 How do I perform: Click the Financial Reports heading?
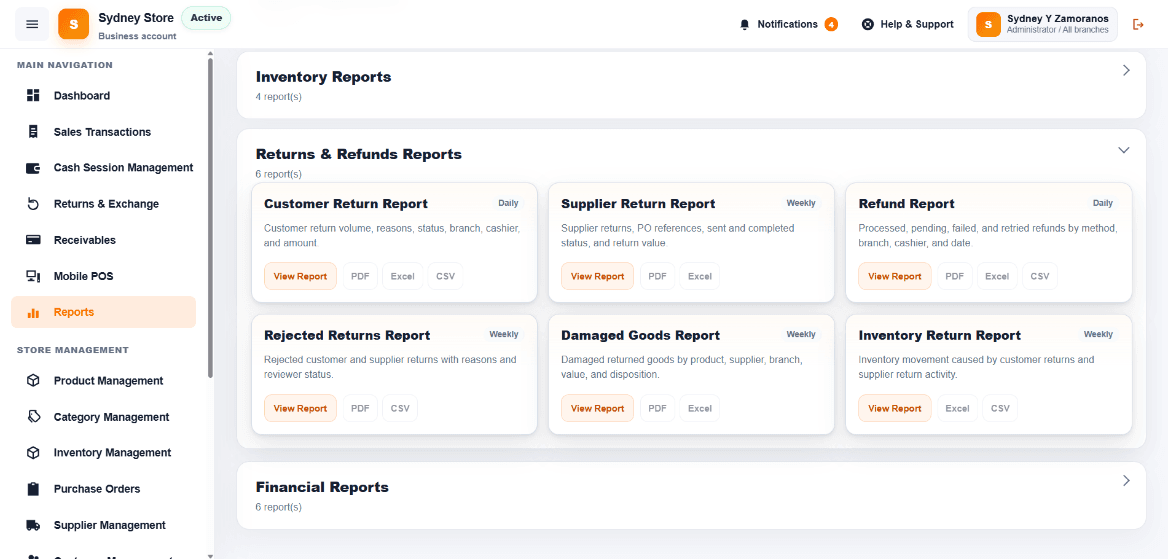click(323, 487)
